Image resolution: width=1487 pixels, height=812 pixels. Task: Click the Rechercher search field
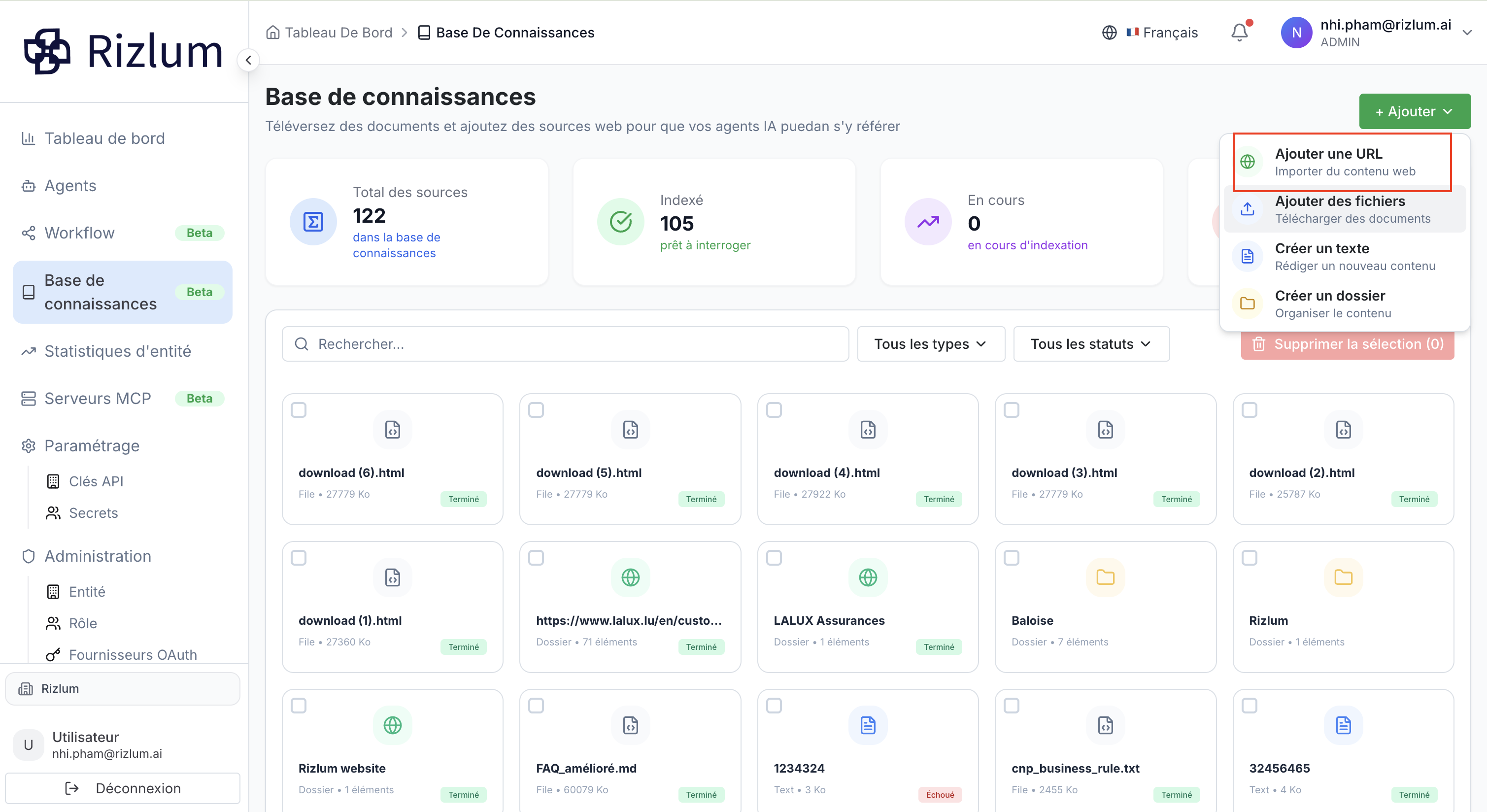(x=565, y=344)
